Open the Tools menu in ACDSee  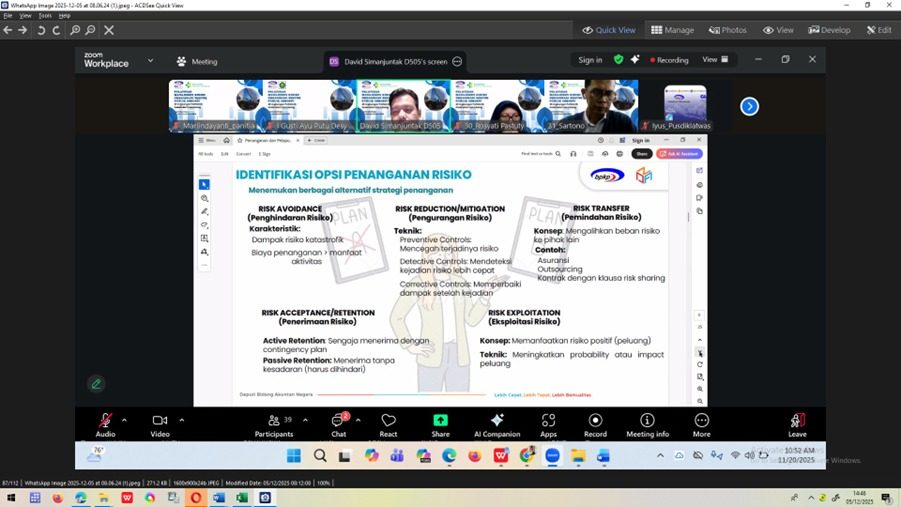(x=44, y=16)
